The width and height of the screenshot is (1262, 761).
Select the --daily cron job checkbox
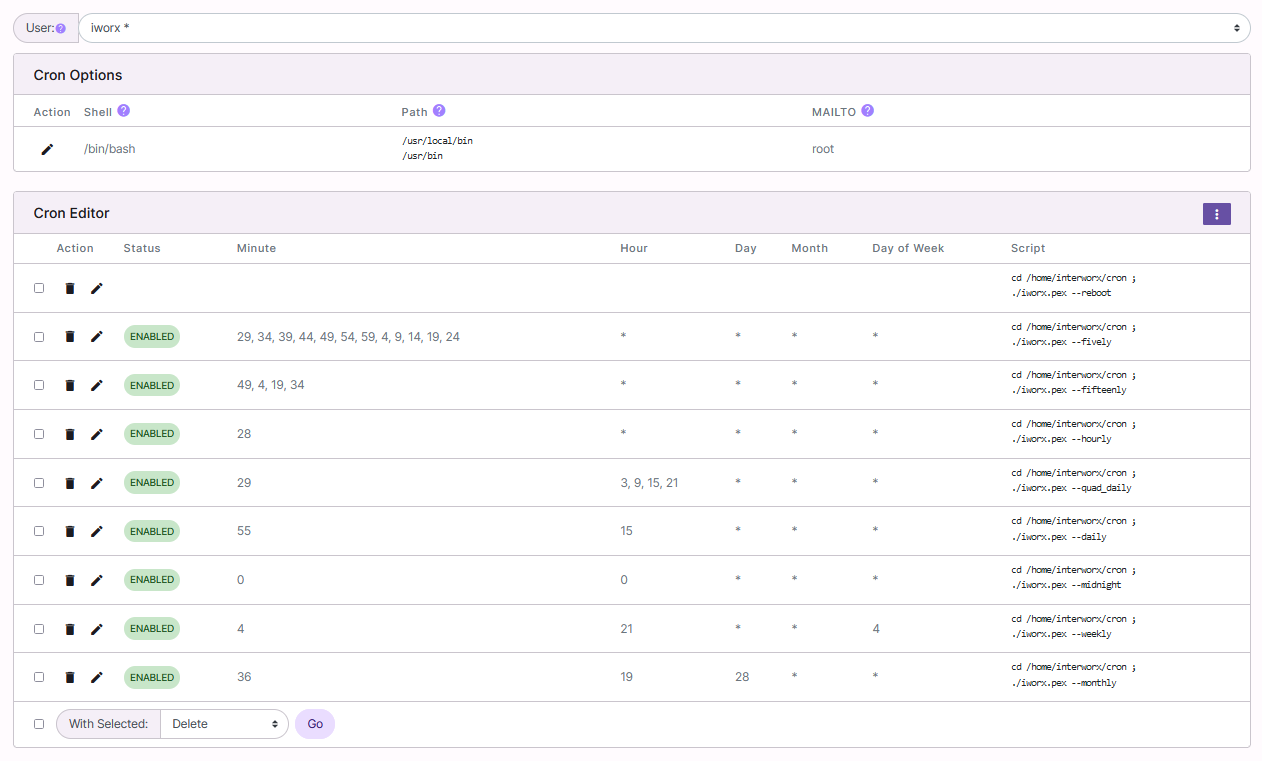click(x=39, y=531)
